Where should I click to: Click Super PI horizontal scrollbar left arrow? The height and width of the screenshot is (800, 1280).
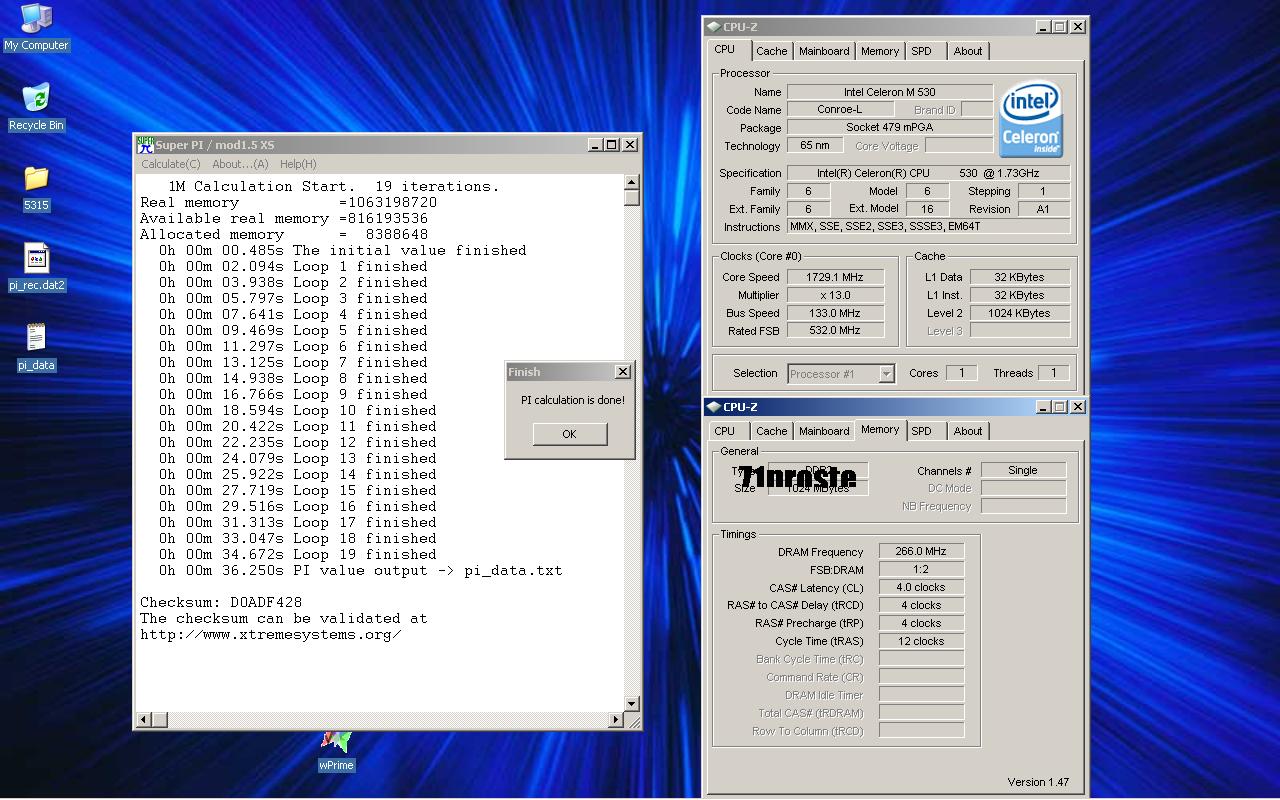(x=144, y=719)
